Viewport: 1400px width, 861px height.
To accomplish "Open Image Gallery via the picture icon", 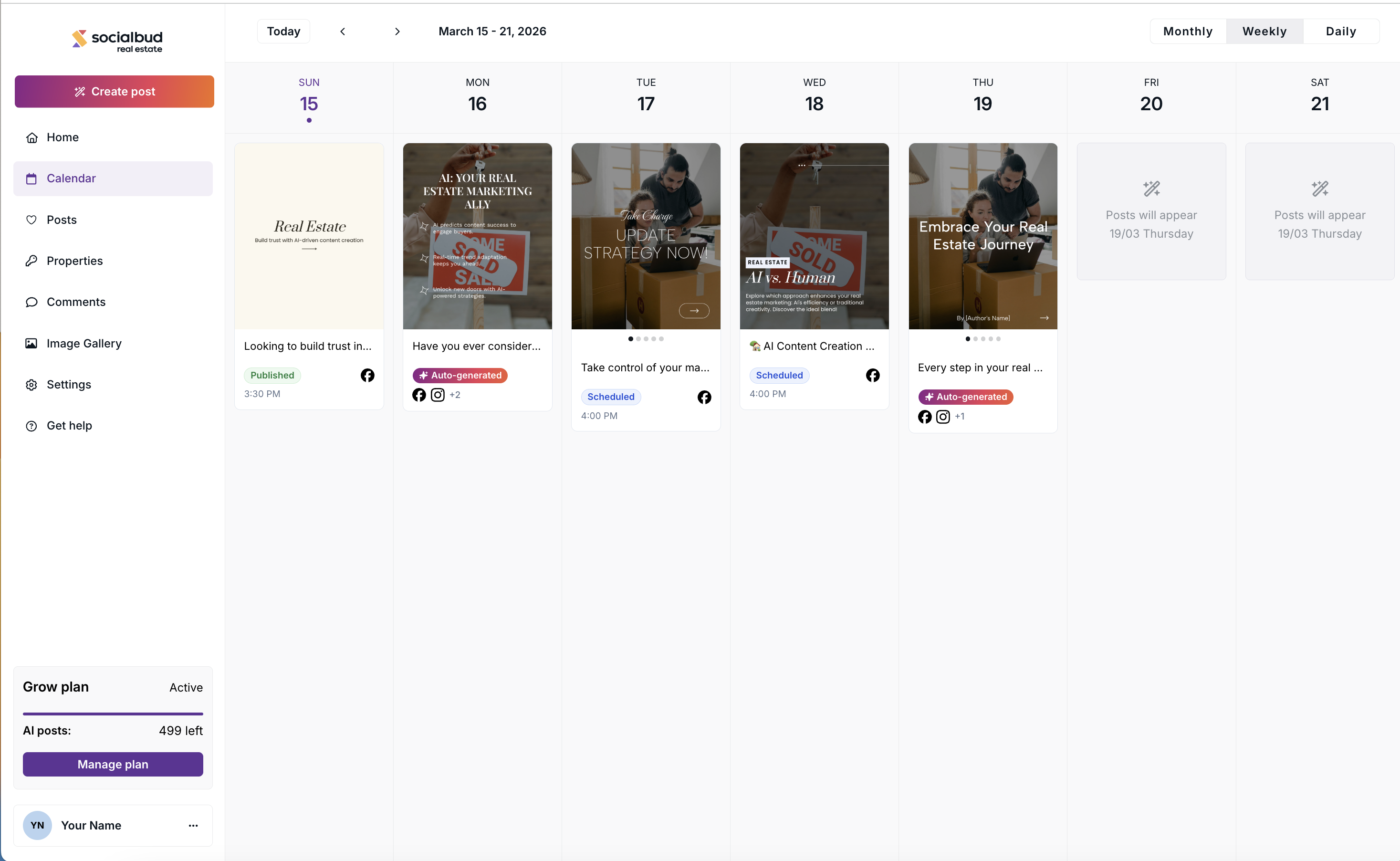I will point(32,343).
